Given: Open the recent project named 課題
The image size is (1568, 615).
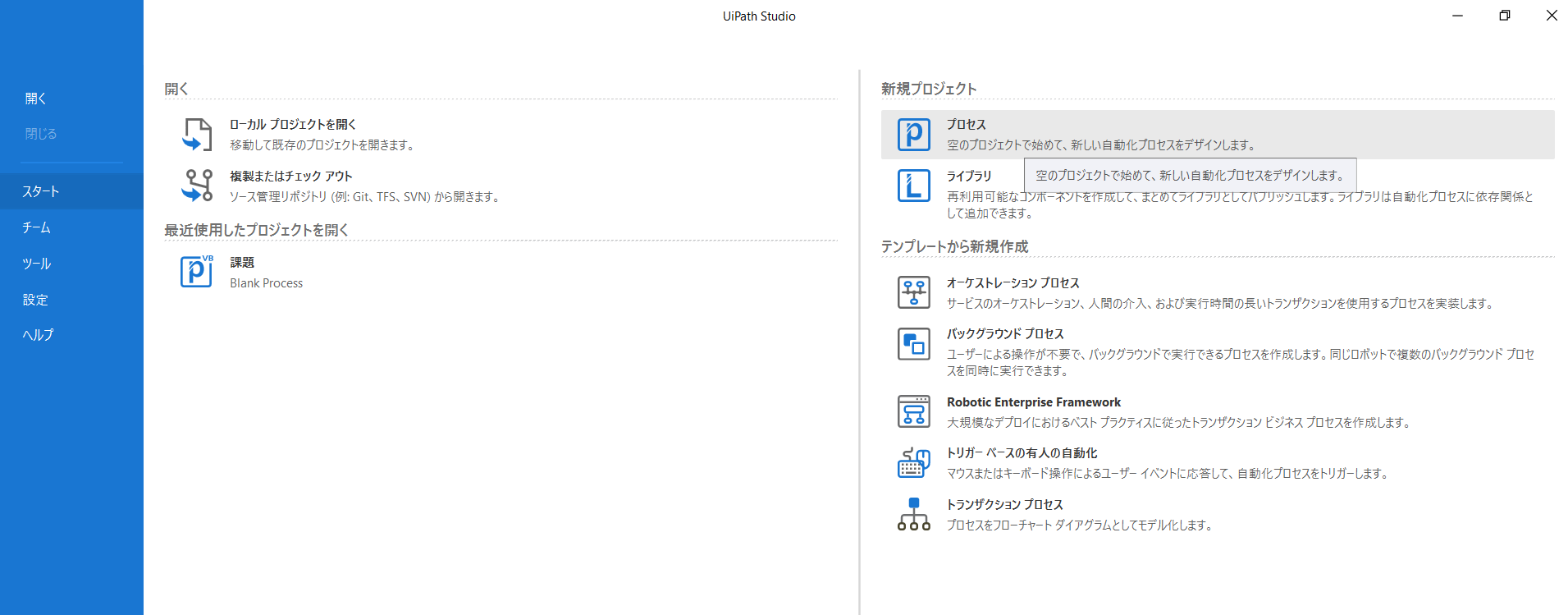Looking at the screenshot, I should [x=242, y=263].
